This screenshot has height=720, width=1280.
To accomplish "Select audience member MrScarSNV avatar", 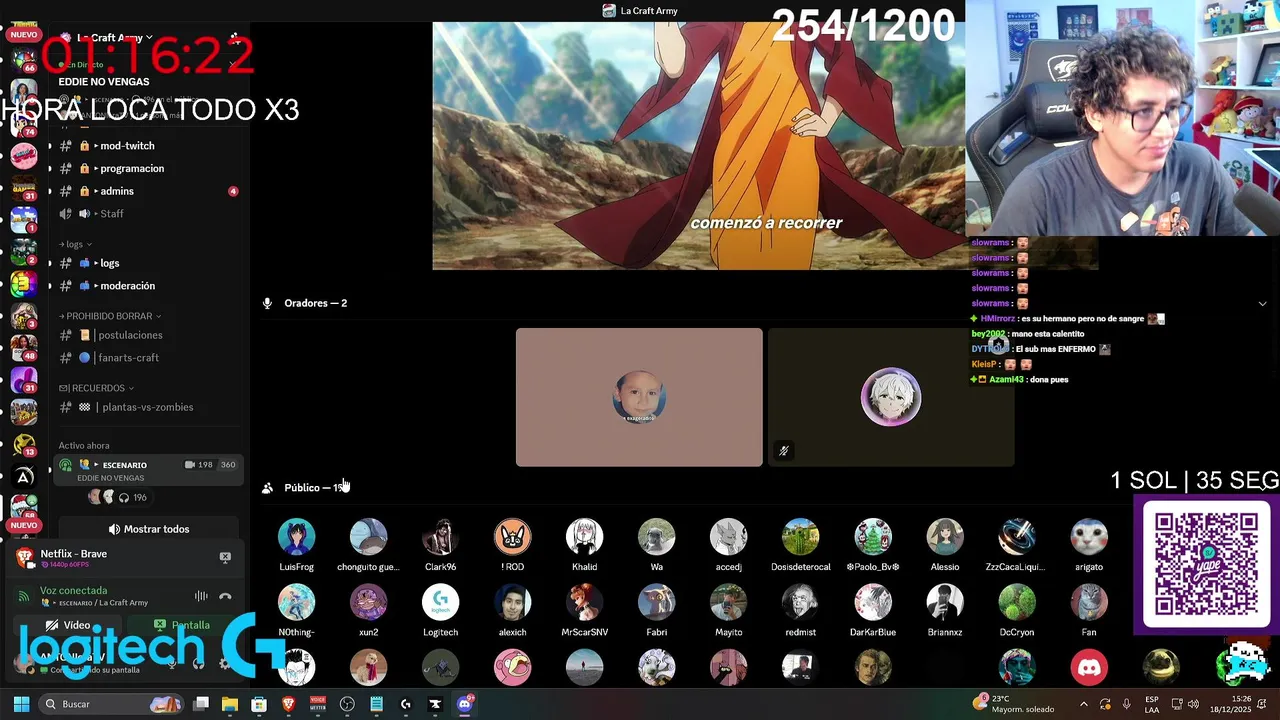I will coord(584,603).
